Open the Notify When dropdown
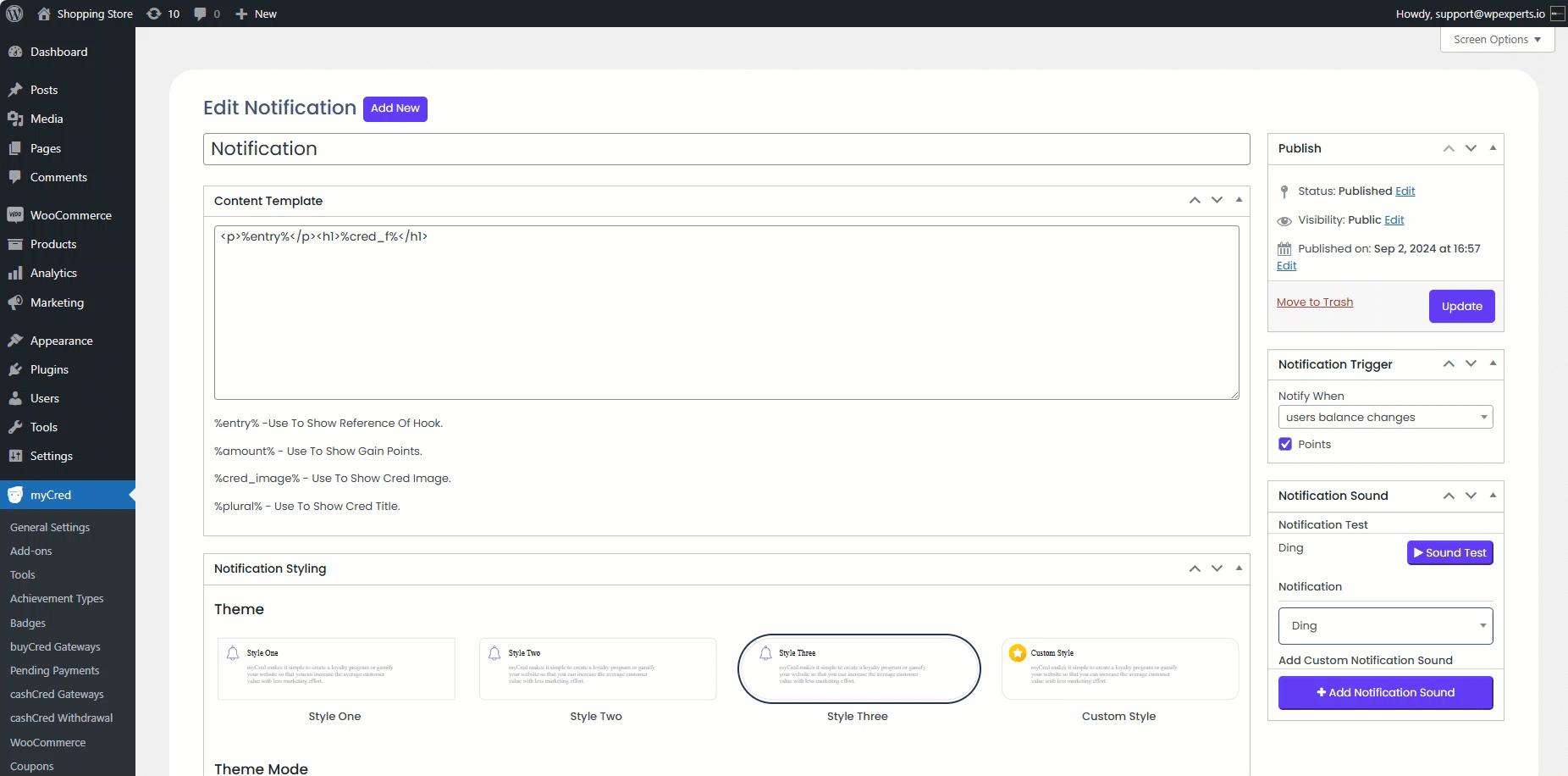The image size is (1568, 776). click(1385, 417)
